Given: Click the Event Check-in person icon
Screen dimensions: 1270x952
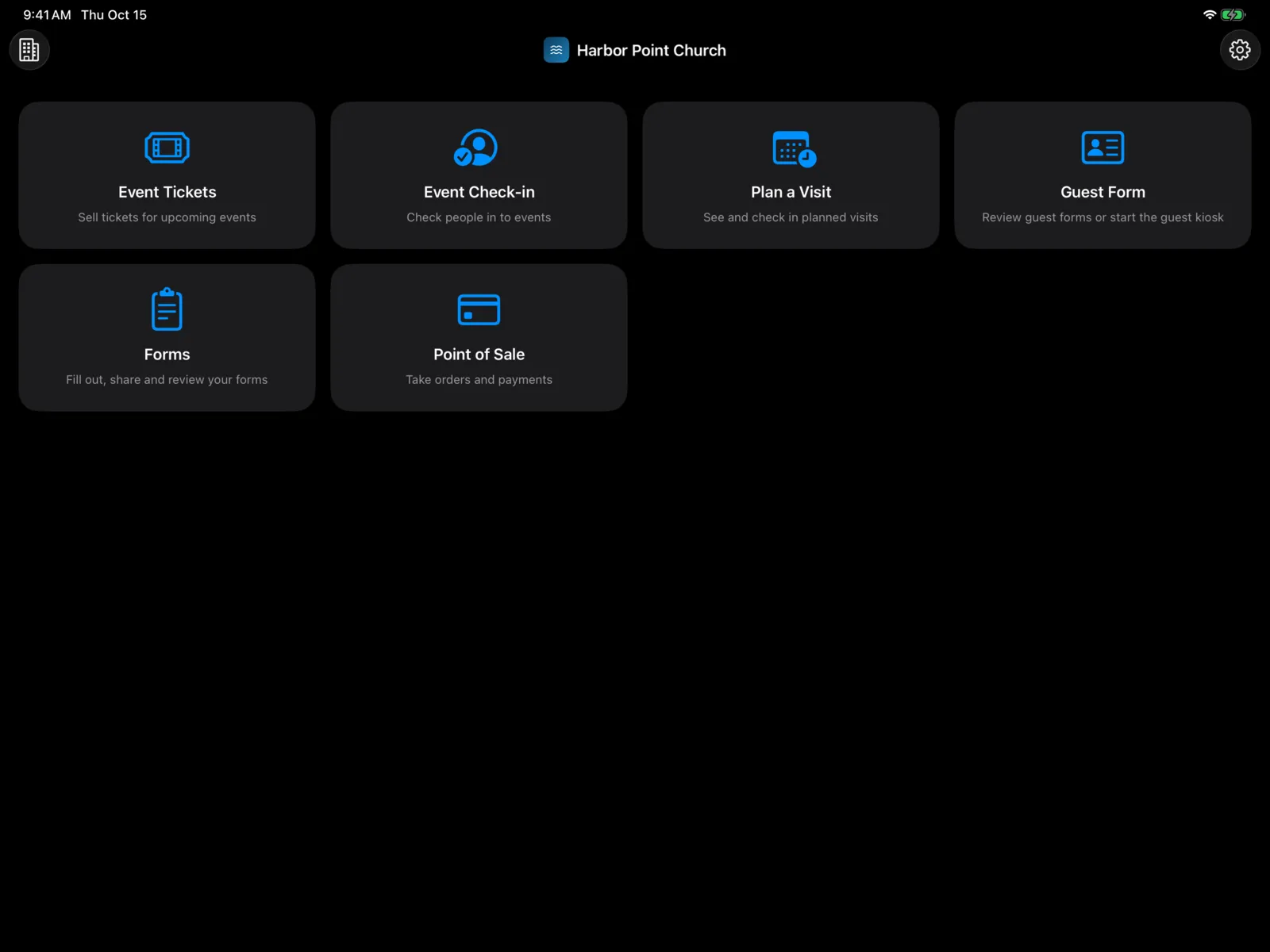Looking at the screenshot, I should point(476,148).
